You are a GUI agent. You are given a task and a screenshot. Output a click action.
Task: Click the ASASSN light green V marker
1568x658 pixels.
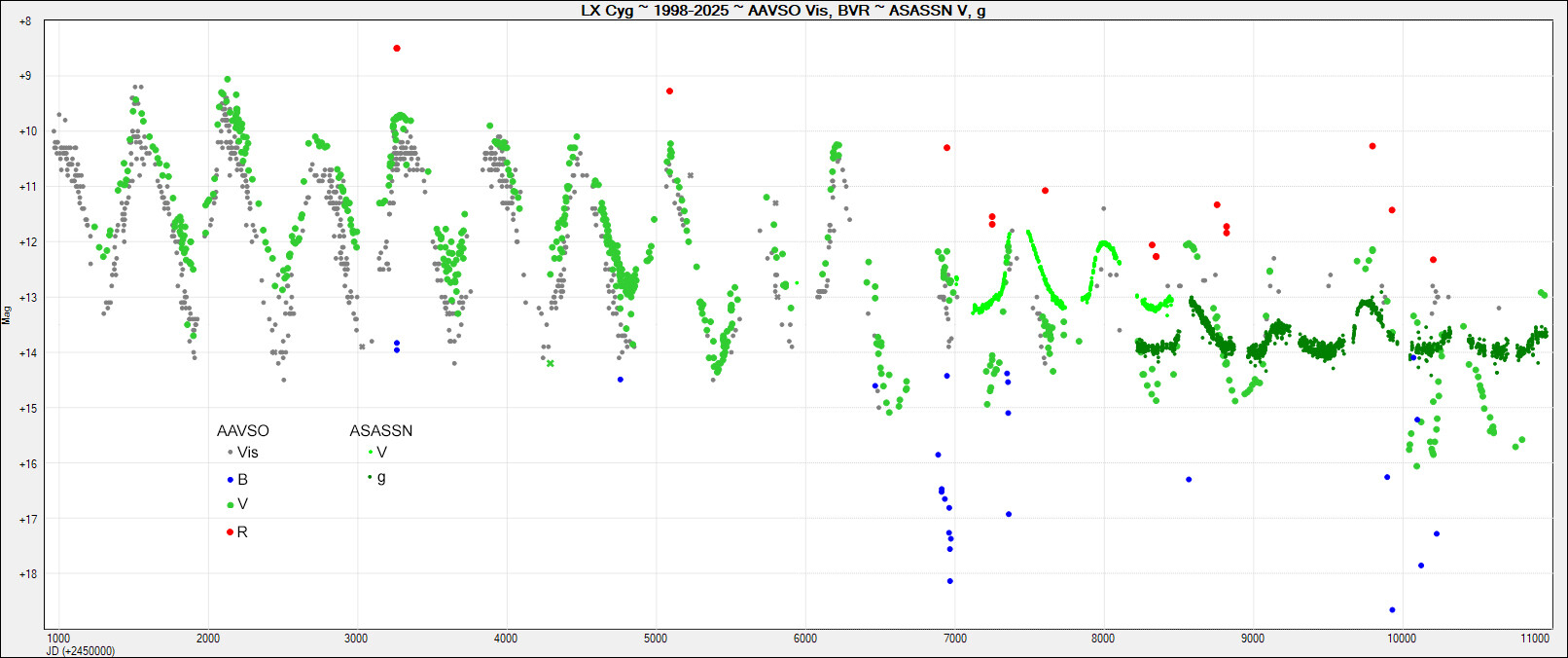(x=370, y=453)
